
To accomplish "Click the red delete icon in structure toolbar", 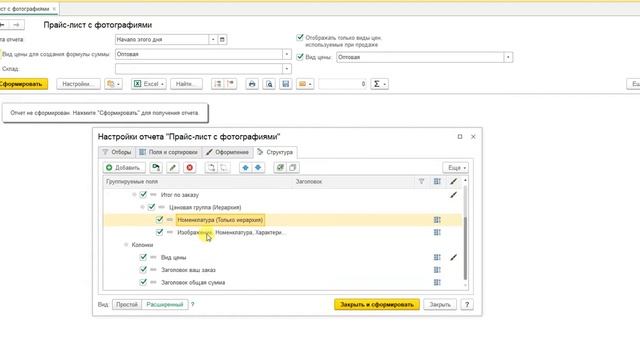I will click(189, 168).
